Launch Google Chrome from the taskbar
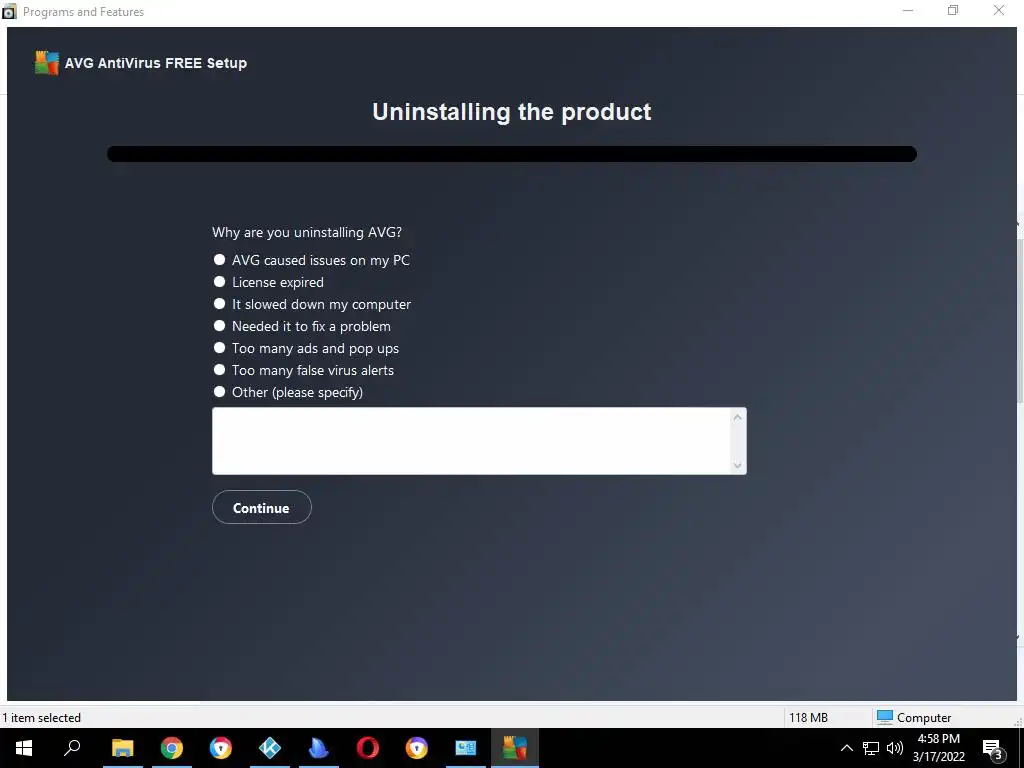 pos(172,748)
